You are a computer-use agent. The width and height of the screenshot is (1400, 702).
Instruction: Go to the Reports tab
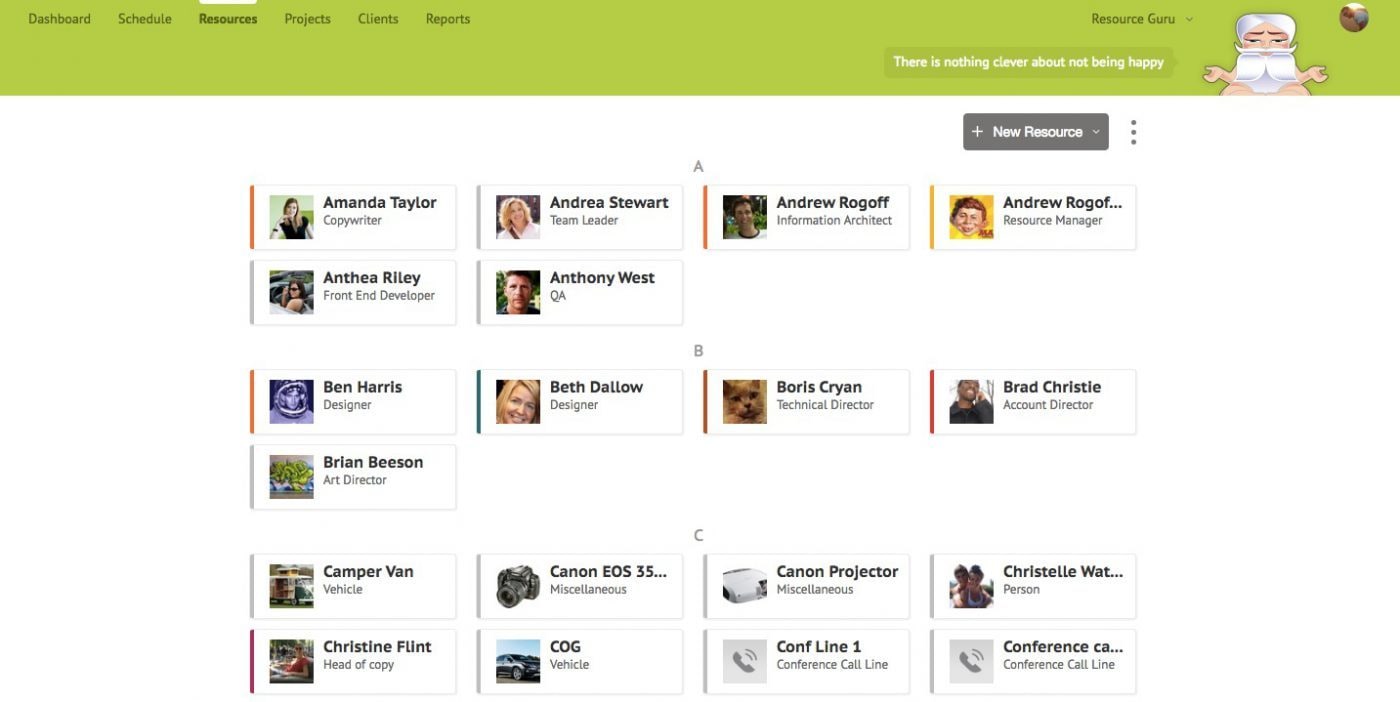(447, 19)
